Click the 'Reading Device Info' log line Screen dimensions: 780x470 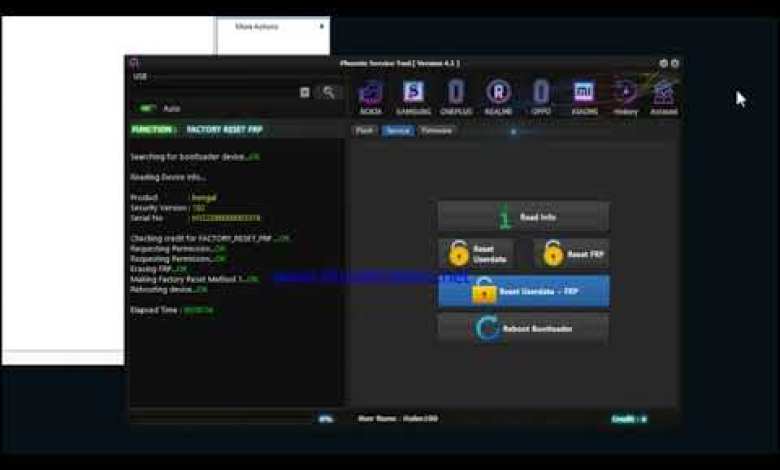click(168, 177)
